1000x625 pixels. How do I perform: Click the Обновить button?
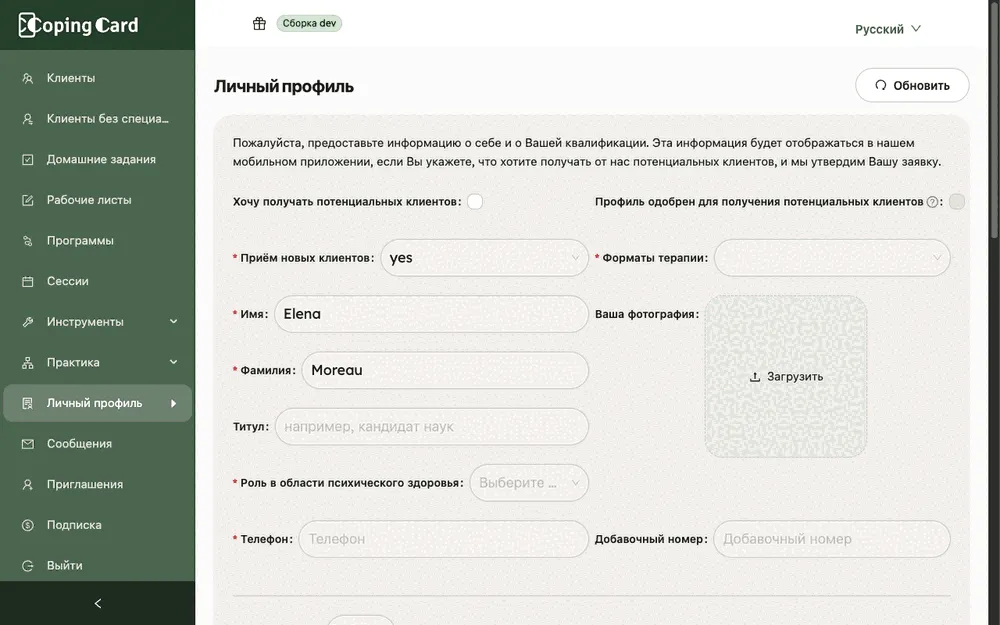pos(912,85)
